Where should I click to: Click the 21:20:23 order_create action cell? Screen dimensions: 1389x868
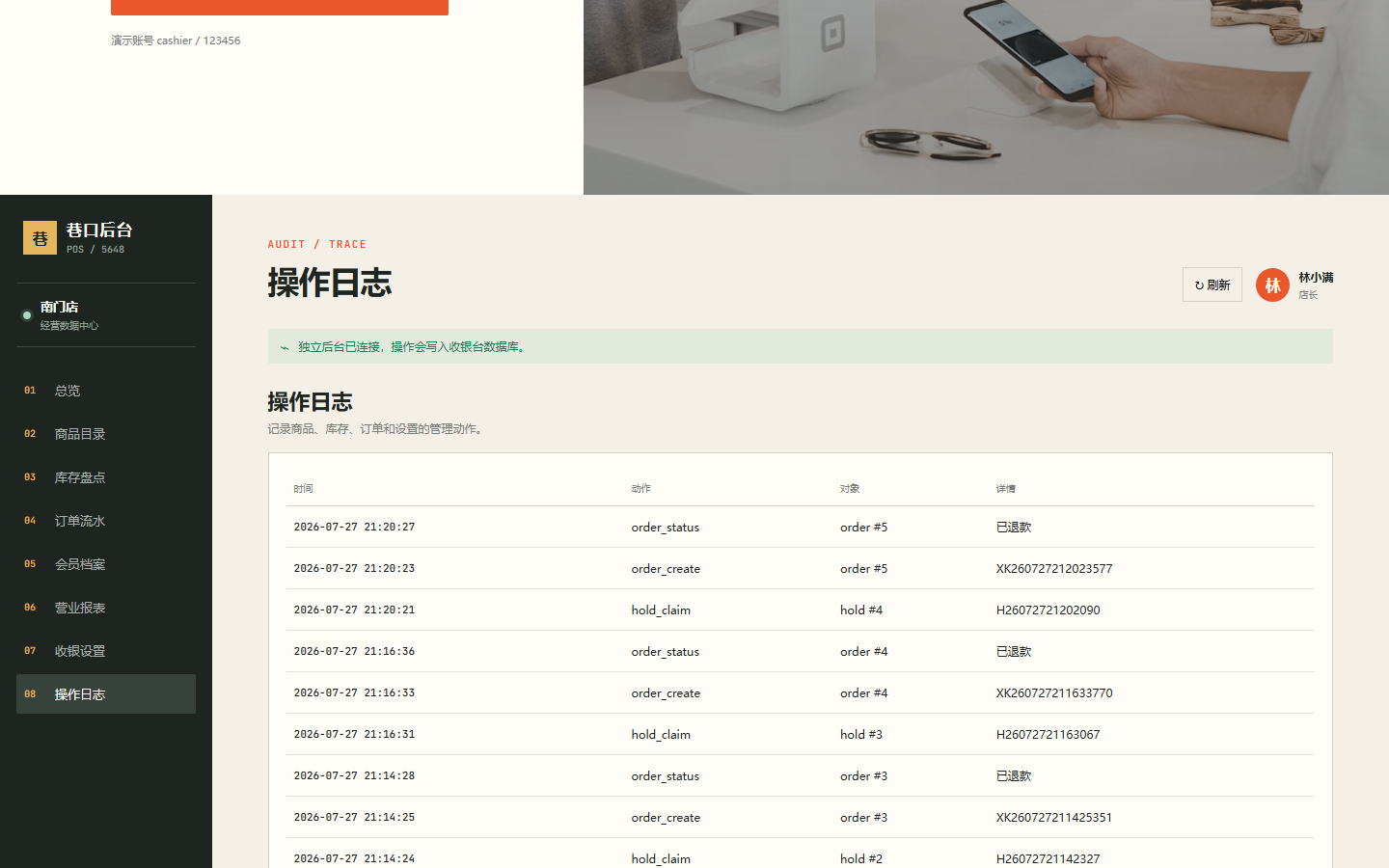[x=667, y=569]
